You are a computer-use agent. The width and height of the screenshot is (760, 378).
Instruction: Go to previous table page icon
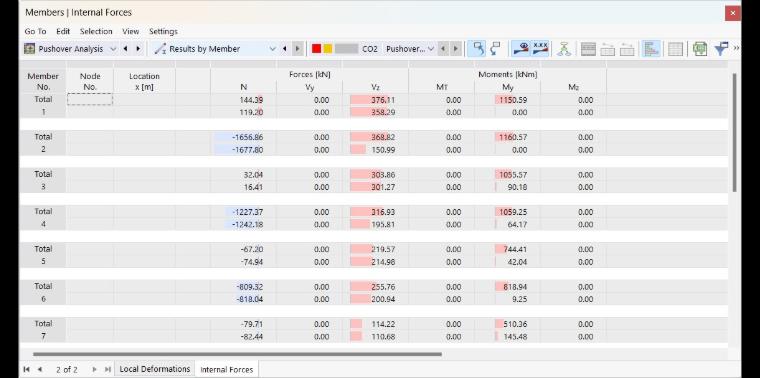coord(39,369)
